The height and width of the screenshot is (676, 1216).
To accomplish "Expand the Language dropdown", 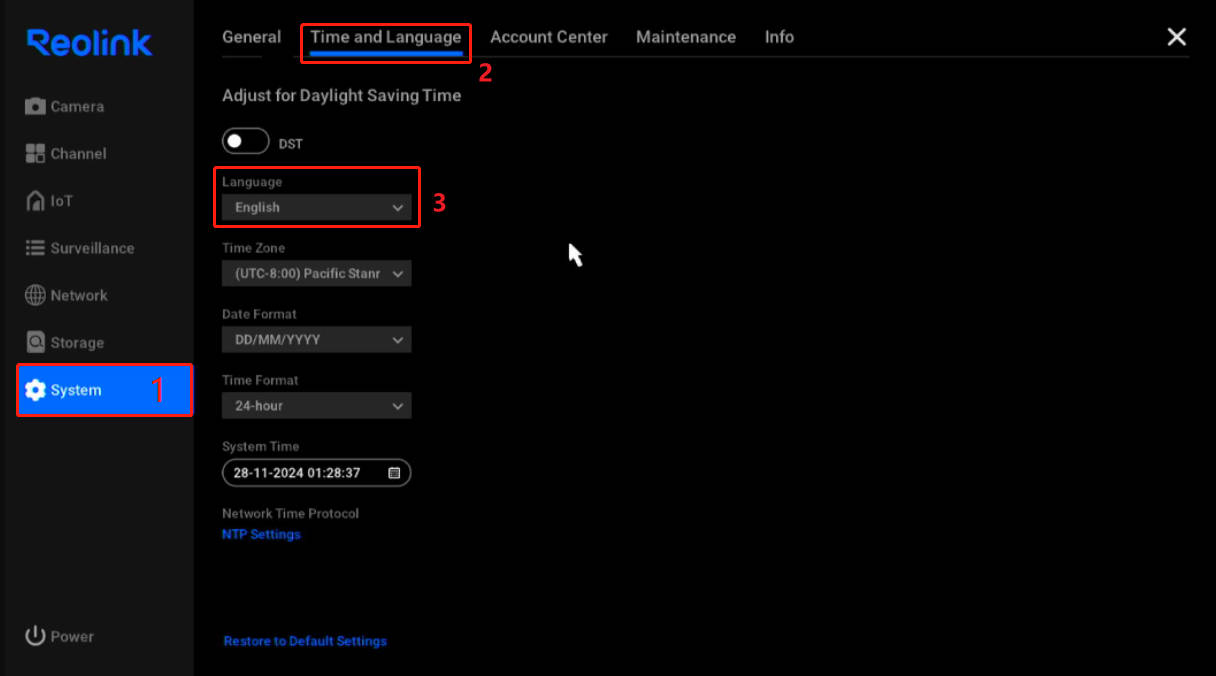I will (x=316, y=208).
